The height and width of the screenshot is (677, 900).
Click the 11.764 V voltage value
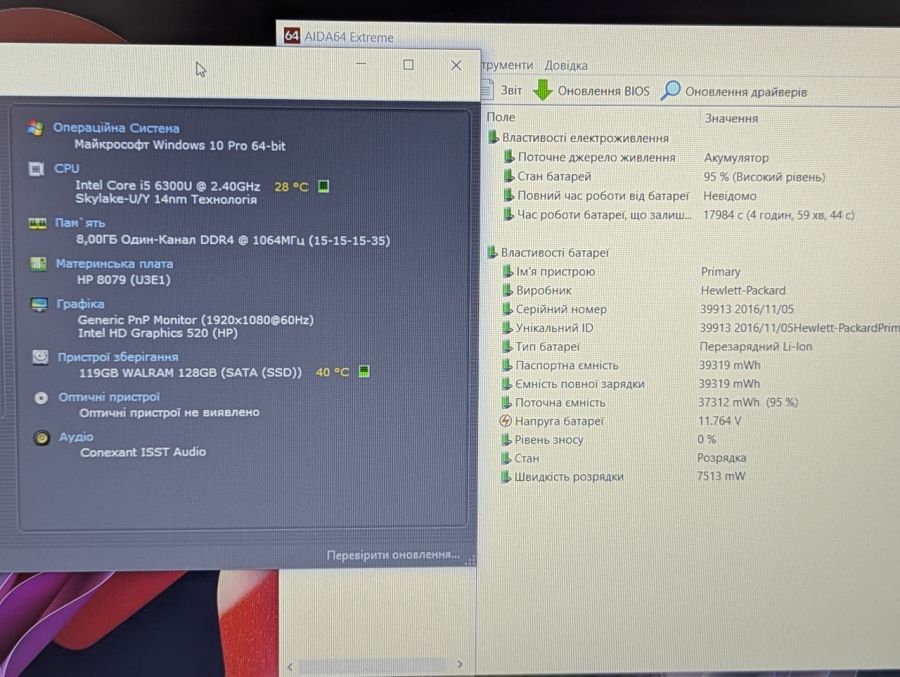pyautogui.click(x=719, y=421)
